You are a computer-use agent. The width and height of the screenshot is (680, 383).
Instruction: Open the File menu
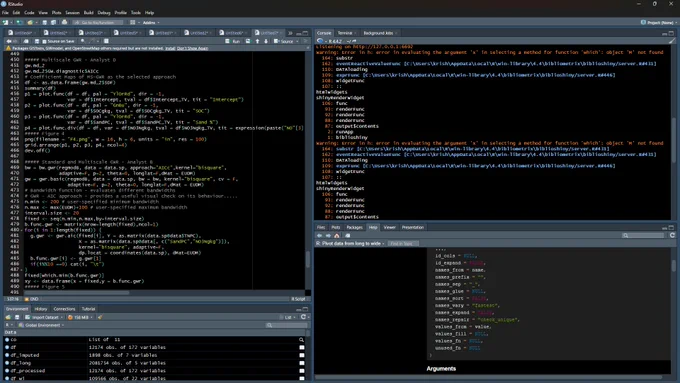pyautogui.click(x=5, y=13)
